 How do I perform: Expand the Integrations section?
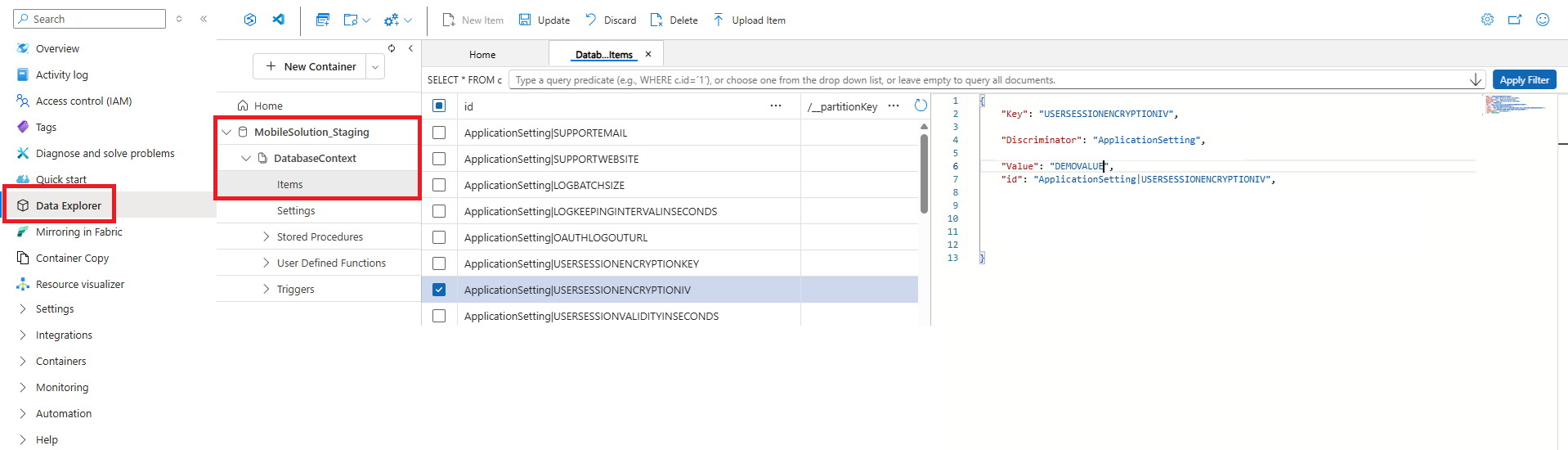coord(22,335)
